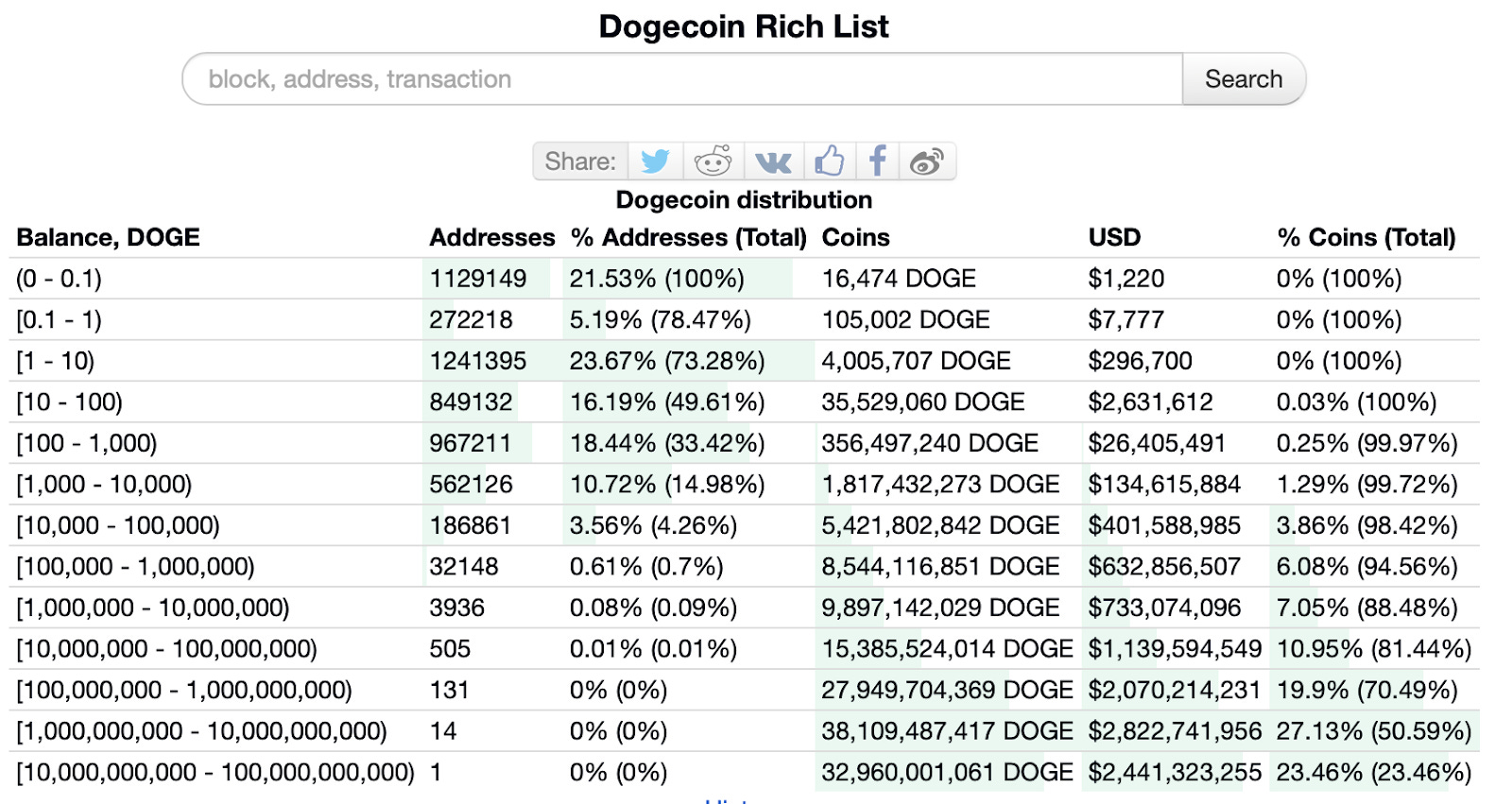This screenshot has height=804, width=1512.
Task: Click the 21.53% (100%) addresses cell
Action: click(x=657, y=279)
